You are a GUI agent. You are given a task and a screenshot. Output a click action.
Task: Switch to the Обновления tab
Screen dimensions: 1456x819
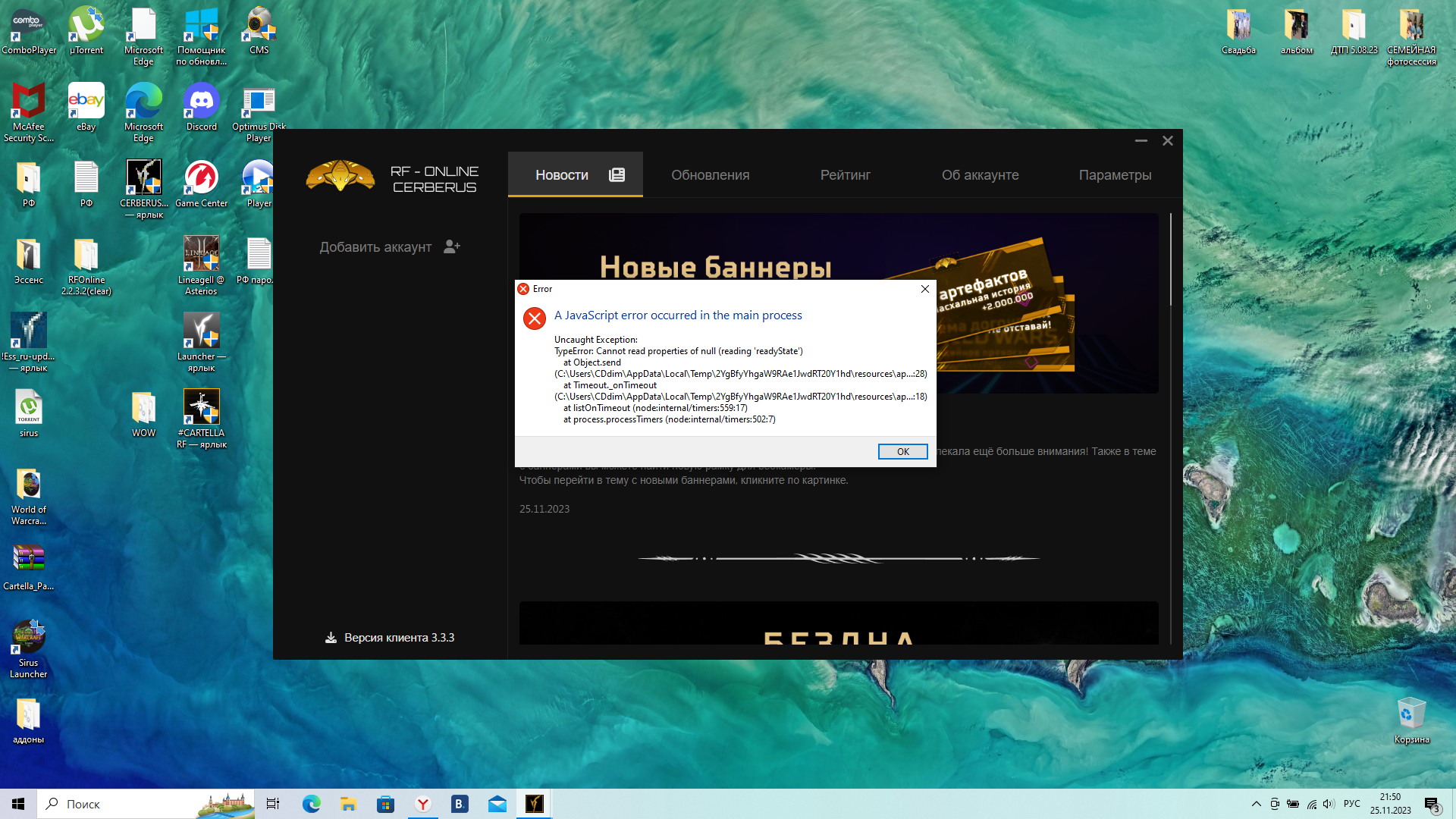click(710, 175)
